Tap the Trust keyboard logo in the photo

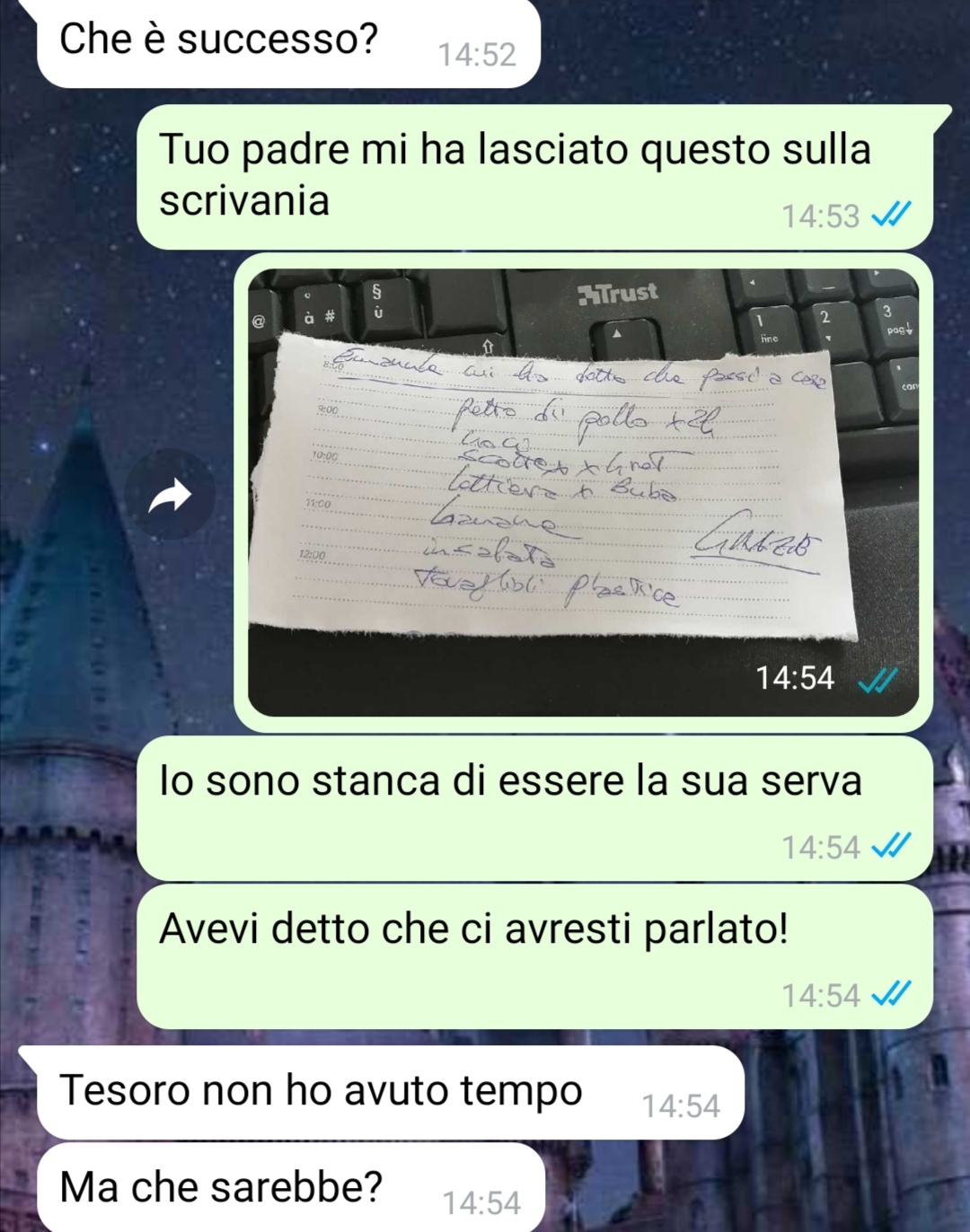point(618,294)
